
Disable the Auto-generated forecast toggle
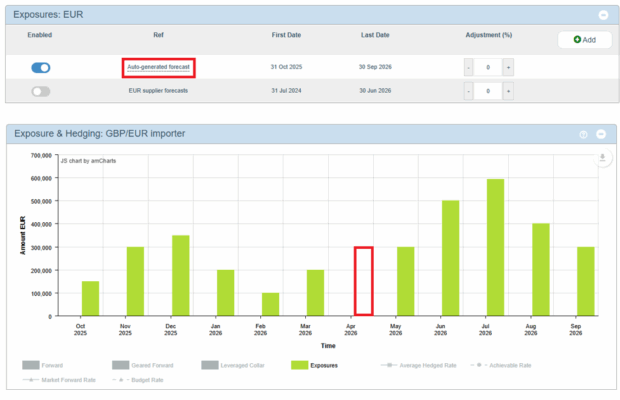pyautogui.click(x=41, y=68)
